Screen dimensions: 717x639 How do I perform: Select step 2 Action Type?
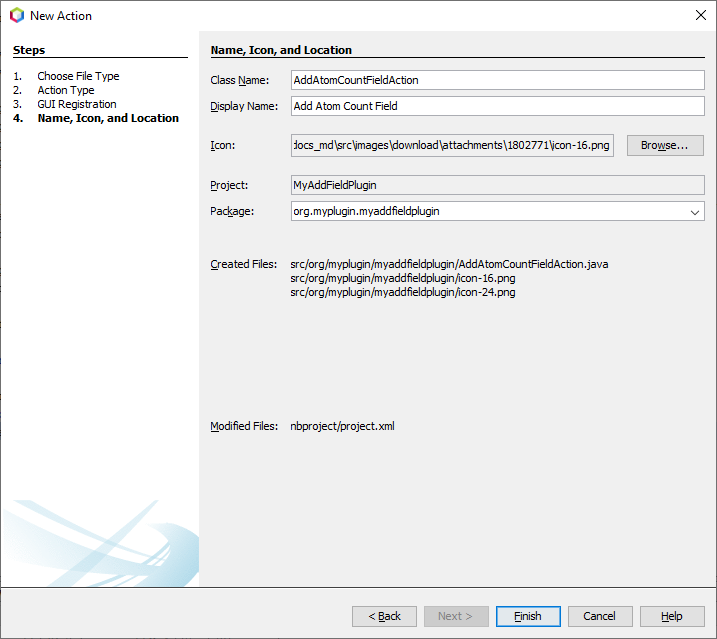[x=66, y=90]
